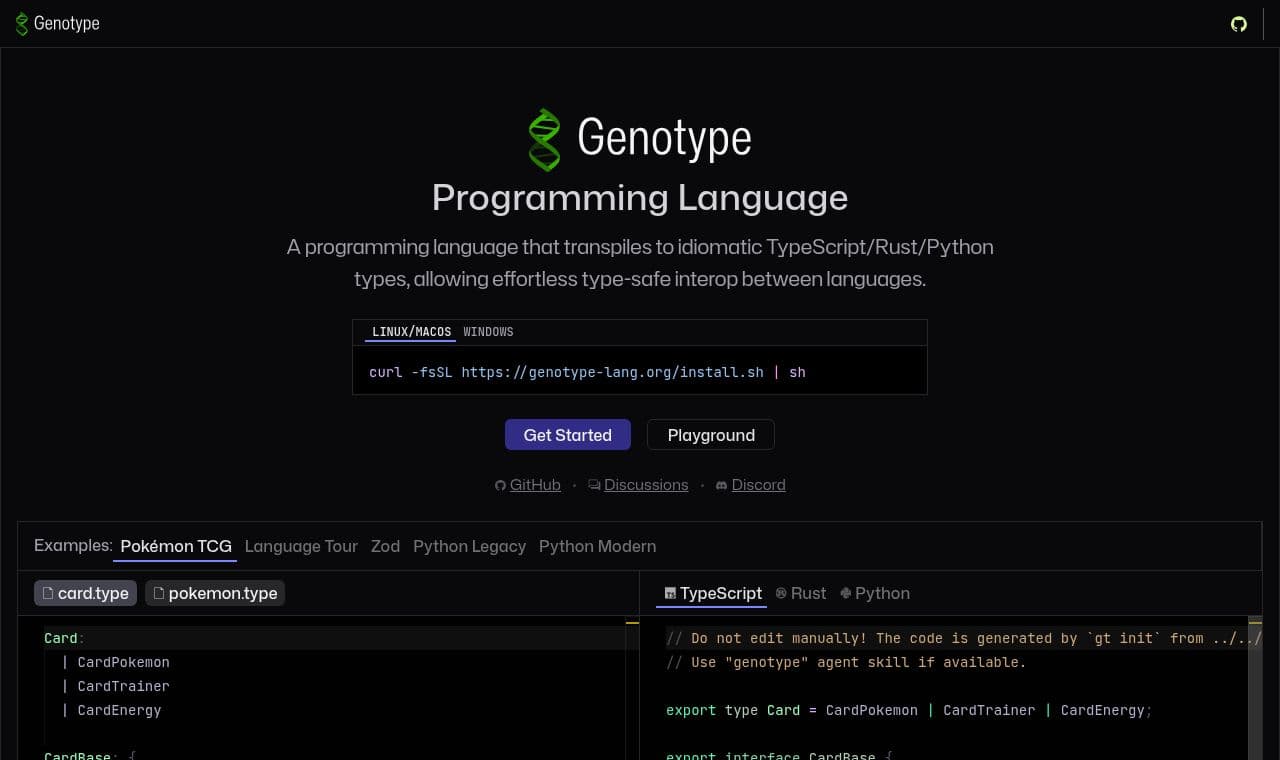
Task: Click the curl install command text
Action: 587,372
